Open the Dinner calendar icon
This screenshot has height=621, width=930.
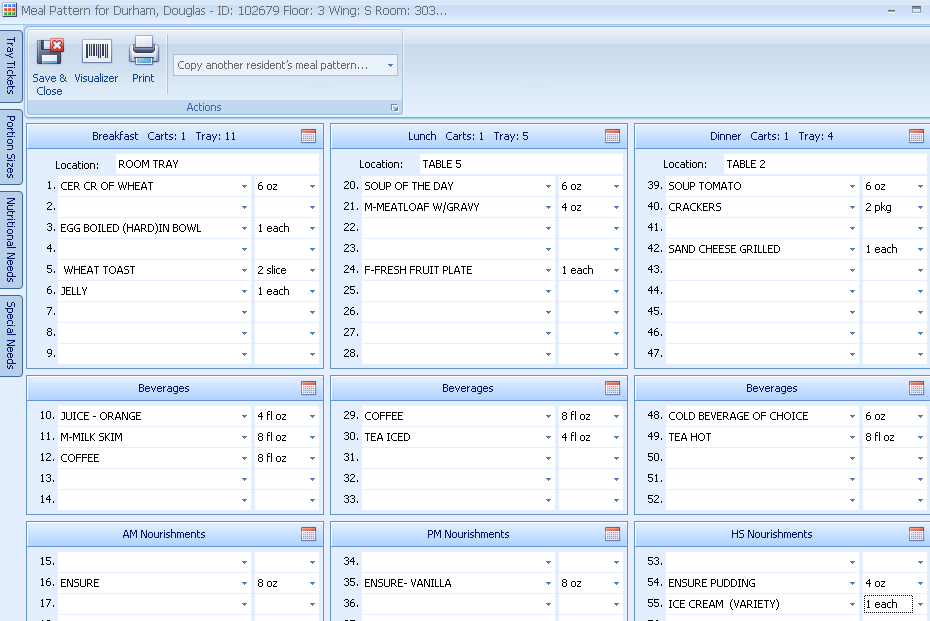click(x=916, y=136)
